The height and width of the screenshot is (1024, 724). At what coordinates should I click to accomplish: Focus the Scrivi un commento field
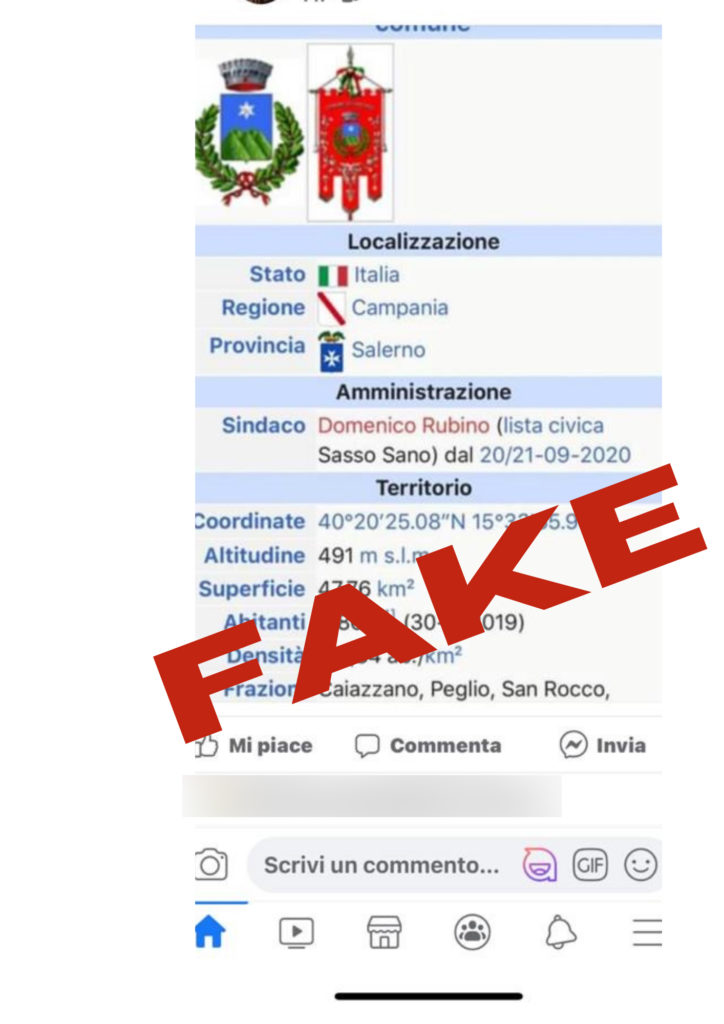click(381, 865)
